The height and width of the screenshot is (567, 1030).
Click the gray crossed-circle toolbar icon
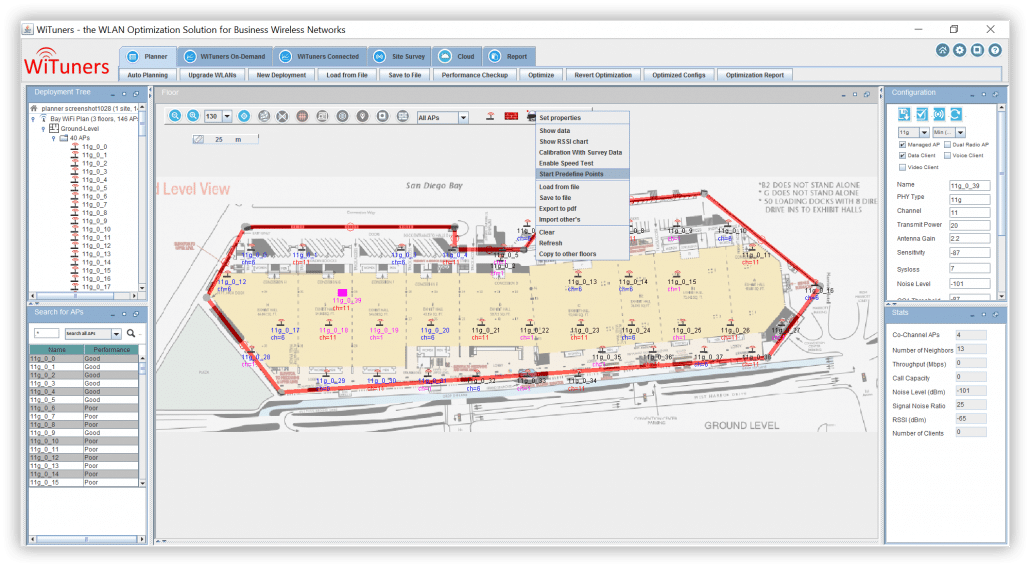point(282,116)
